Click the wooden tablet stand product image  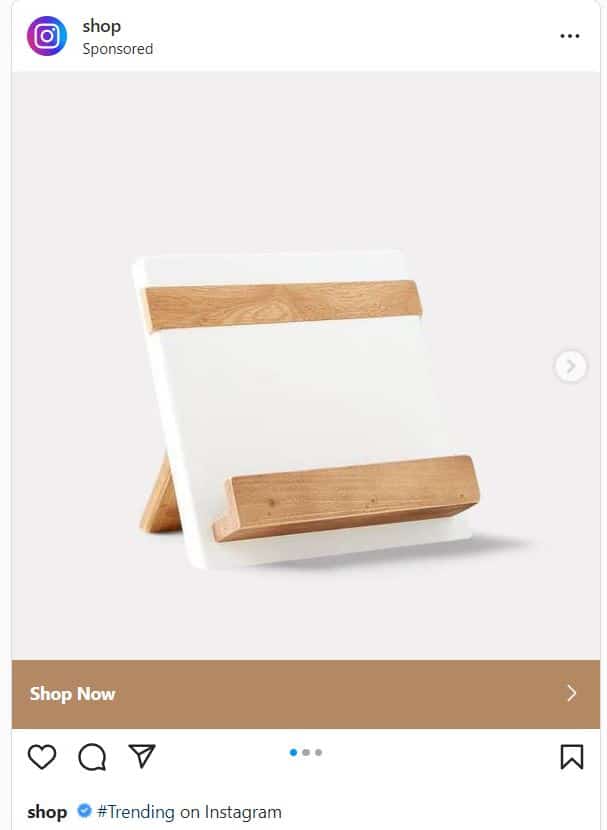click(306, 410)
